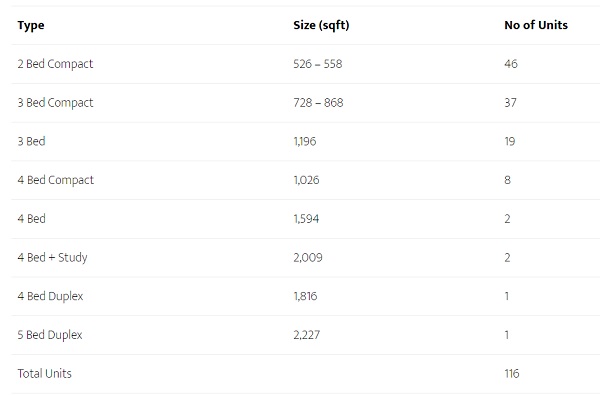Image resolution: width=600 pixels, height=396 pixels.
Task: Click the 526 – 558 size value
Action: click(318, 64)
